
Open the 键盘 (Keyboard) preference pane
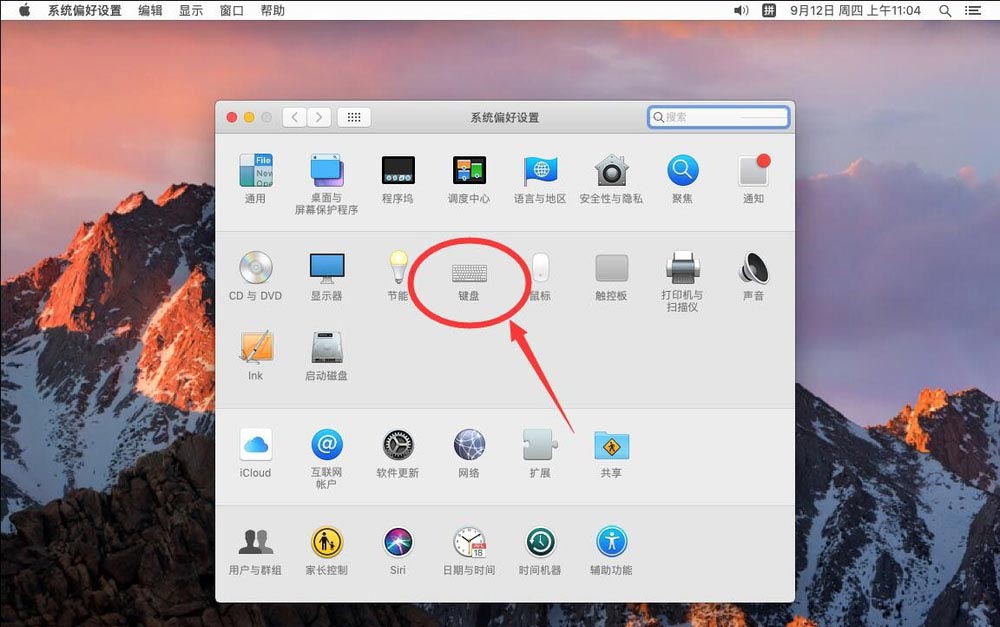point(468,270)
